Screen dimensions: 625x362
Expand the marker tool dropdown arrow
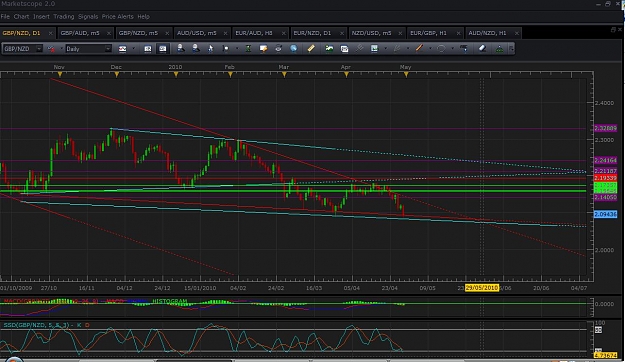237,49
